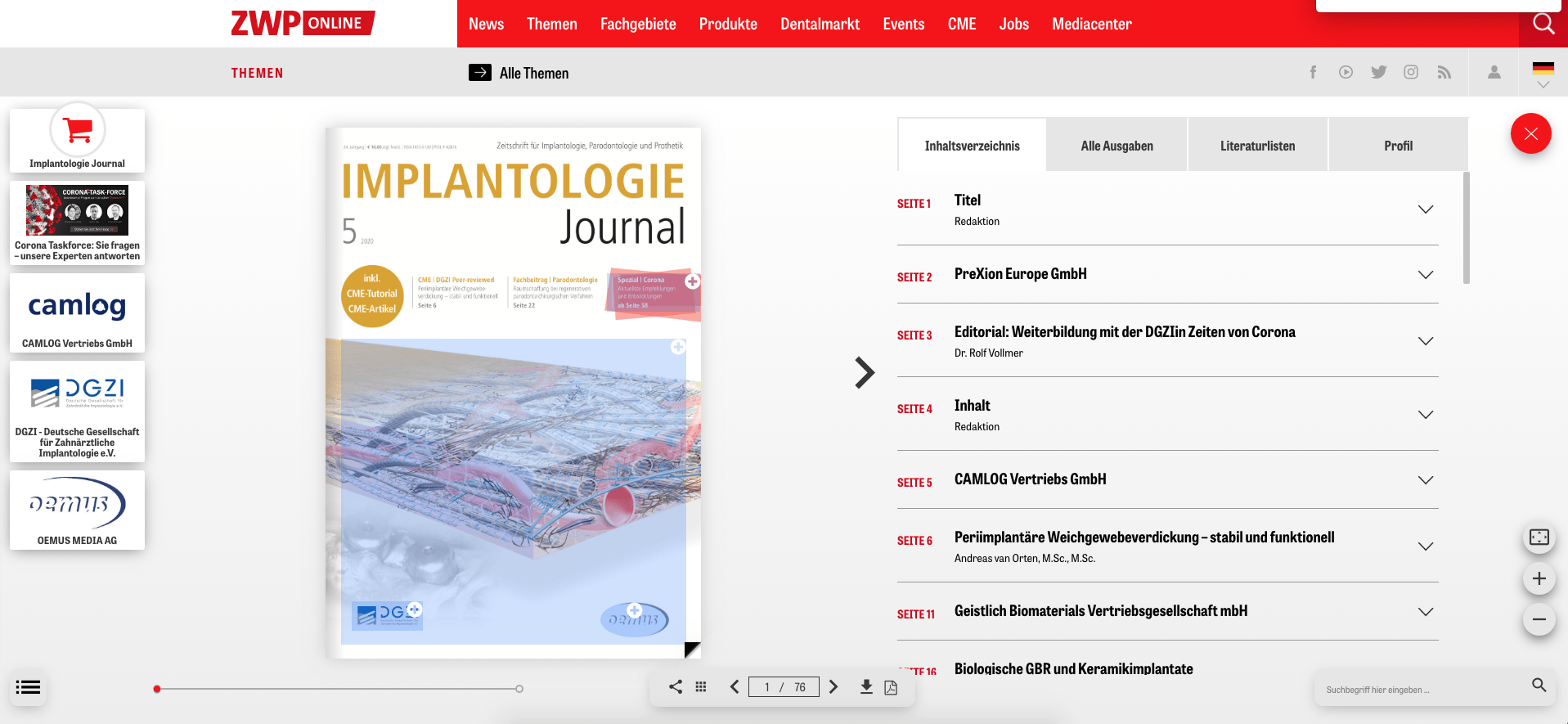Expand the Periimplantäre Weichgewebeverdickung entry

[1426, 546]
